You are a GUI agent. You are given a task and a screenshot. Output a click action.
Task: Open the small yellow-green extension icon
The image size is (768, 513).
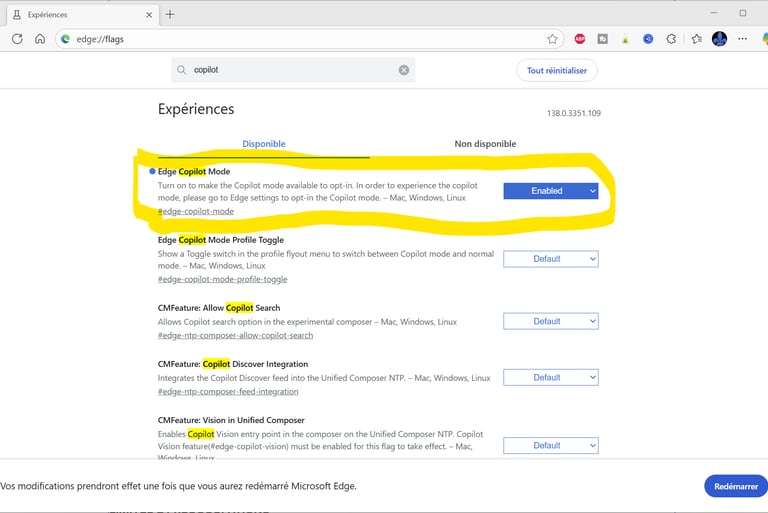(x=625, y=40)
